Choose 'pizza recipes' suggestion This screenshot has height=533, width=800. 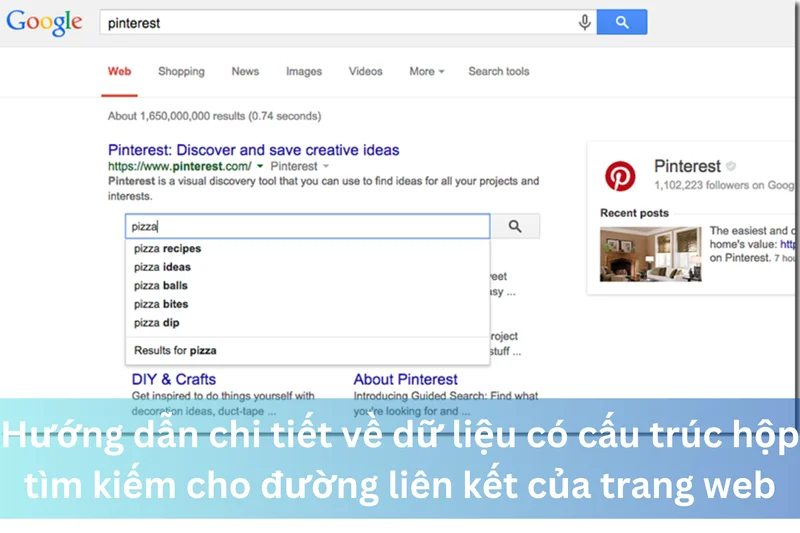click(x=308, y=248)
